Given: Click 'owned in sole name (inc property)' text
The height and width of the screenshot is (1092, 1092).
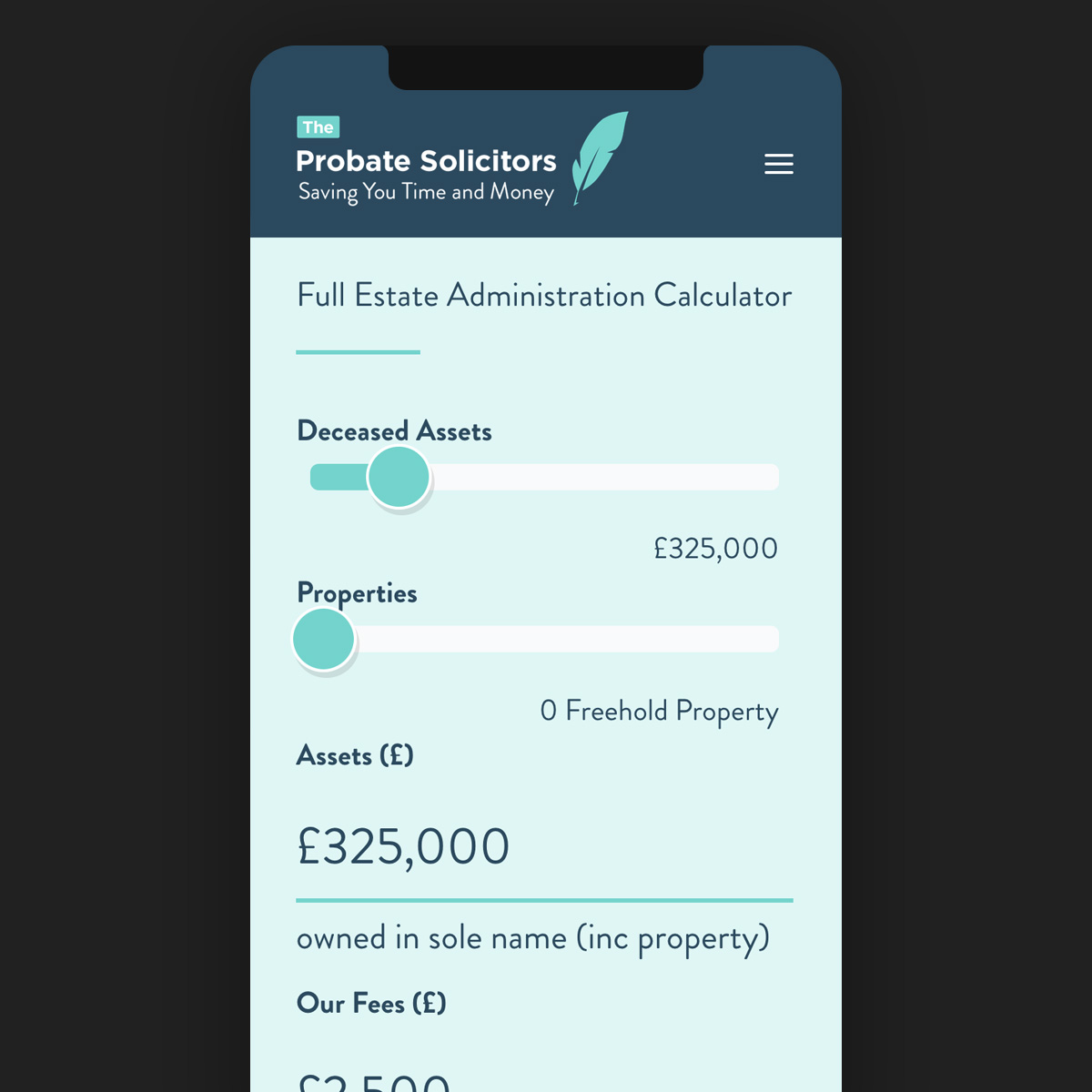Looking at the screenshot, I should [533, 939].
